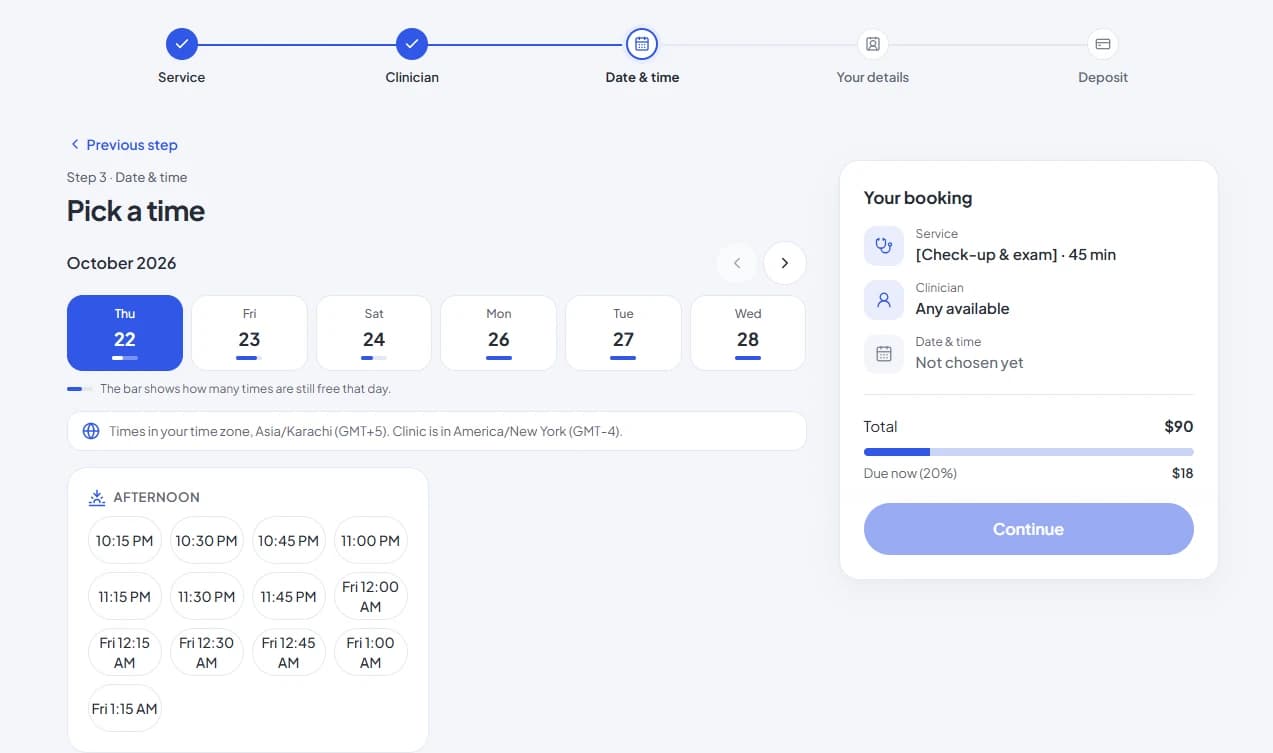The image size is (1273, 753).
Task: Select Tuesday 27 date card
Action: coord(623,333)
